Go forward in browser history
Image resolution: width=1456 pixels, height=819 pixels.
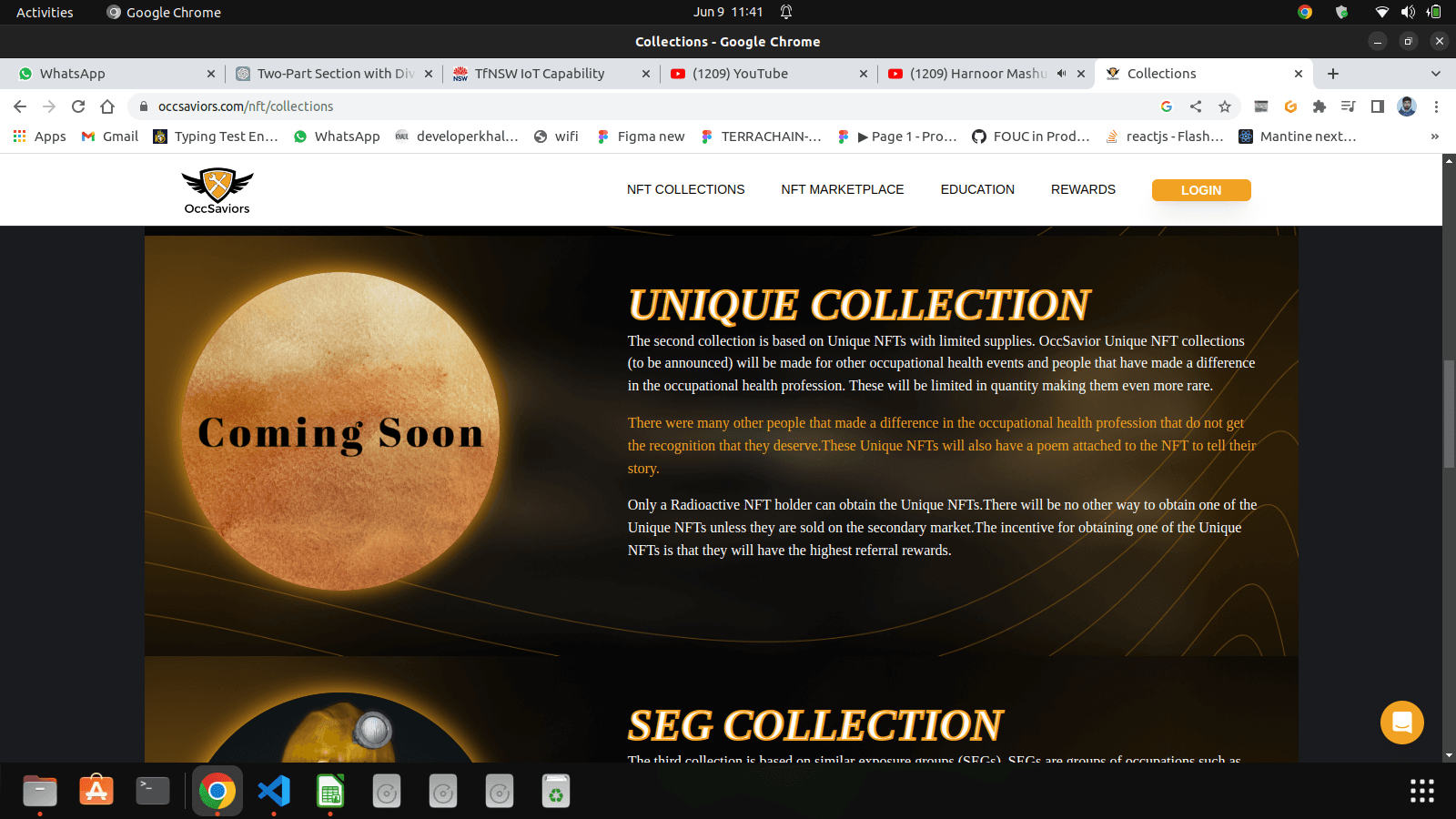coord(49,106)
